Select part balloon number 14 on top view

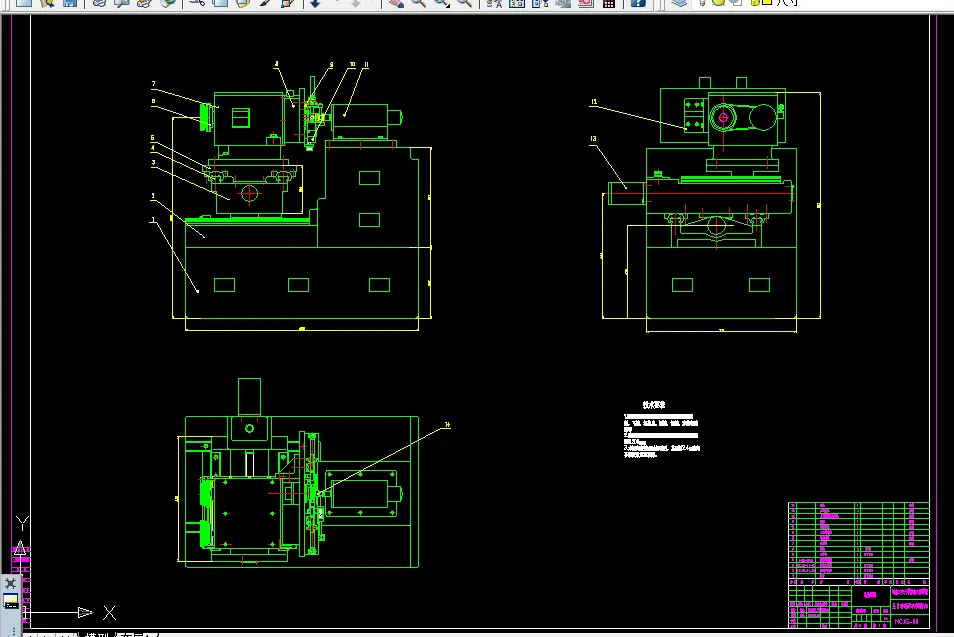pos(447,425)
